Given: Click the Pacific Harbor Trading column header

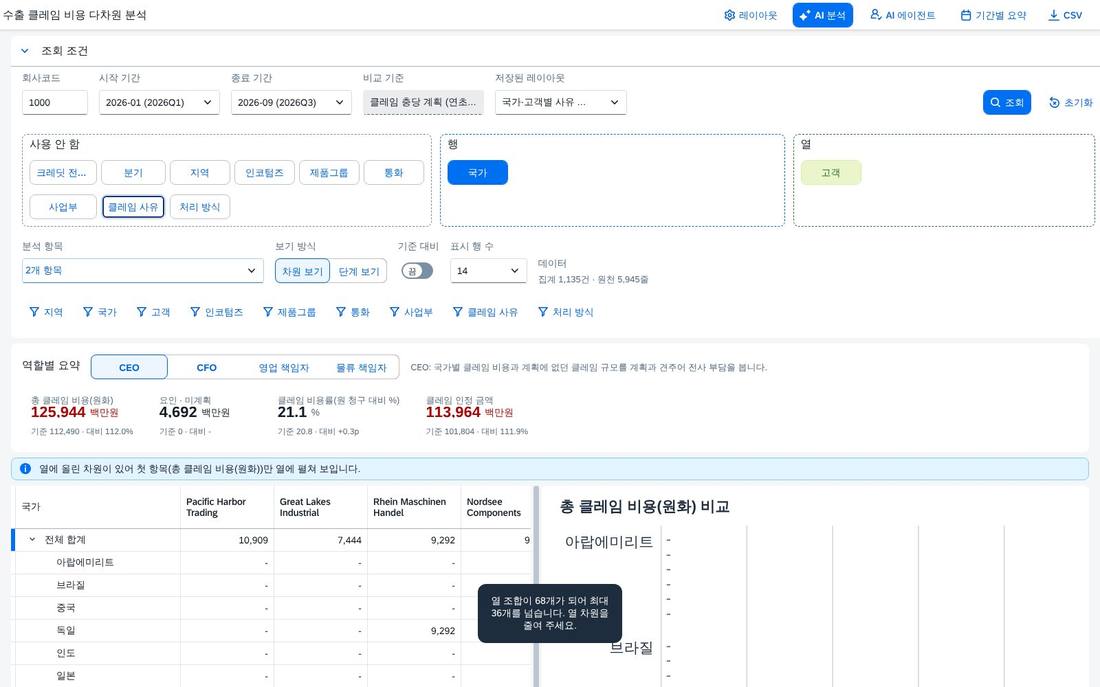Looking at the screenshot, I should [x=227, y=507].
